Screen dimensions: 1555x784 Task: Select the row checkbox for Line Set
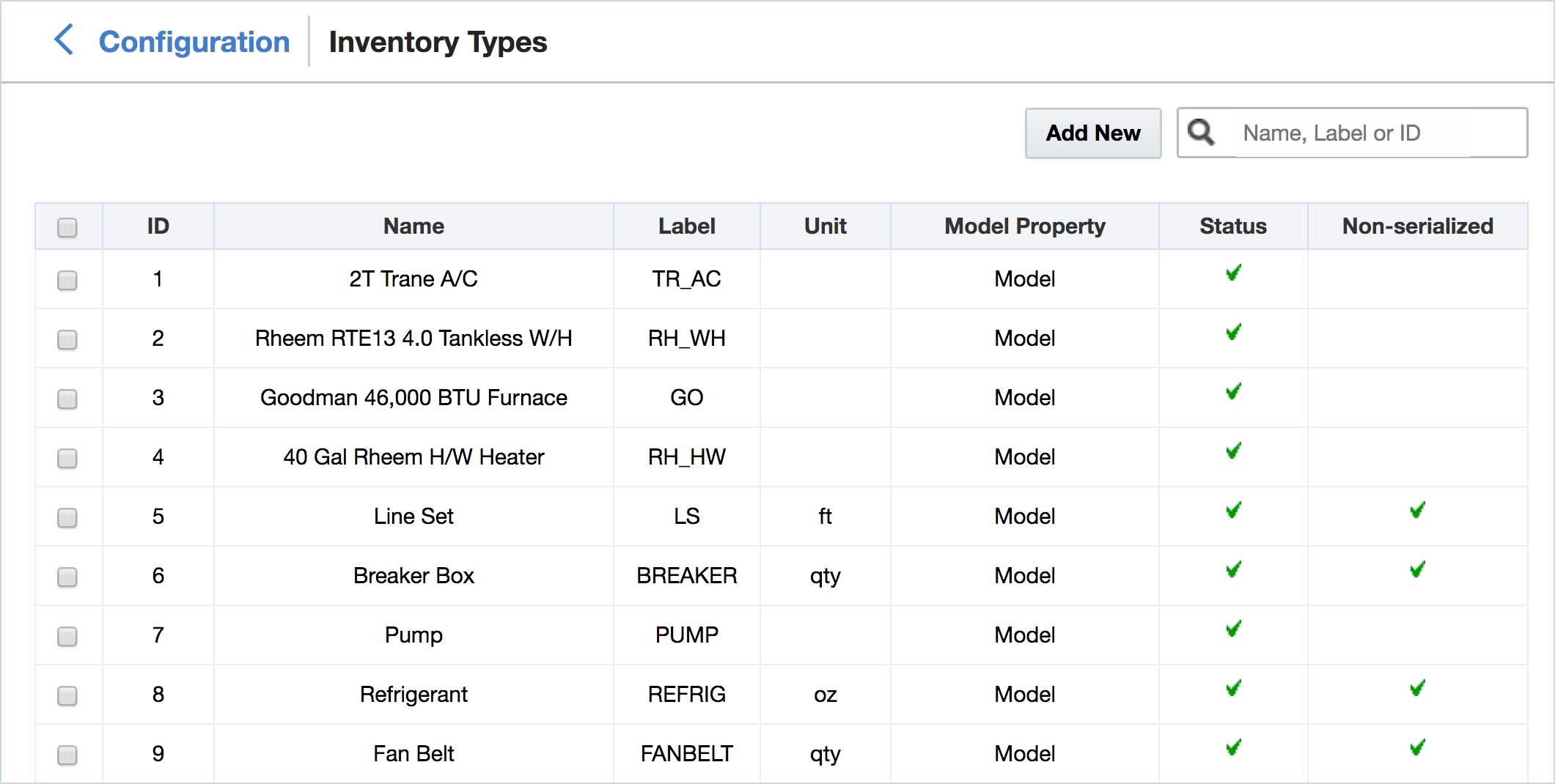(x=67, y=517)
